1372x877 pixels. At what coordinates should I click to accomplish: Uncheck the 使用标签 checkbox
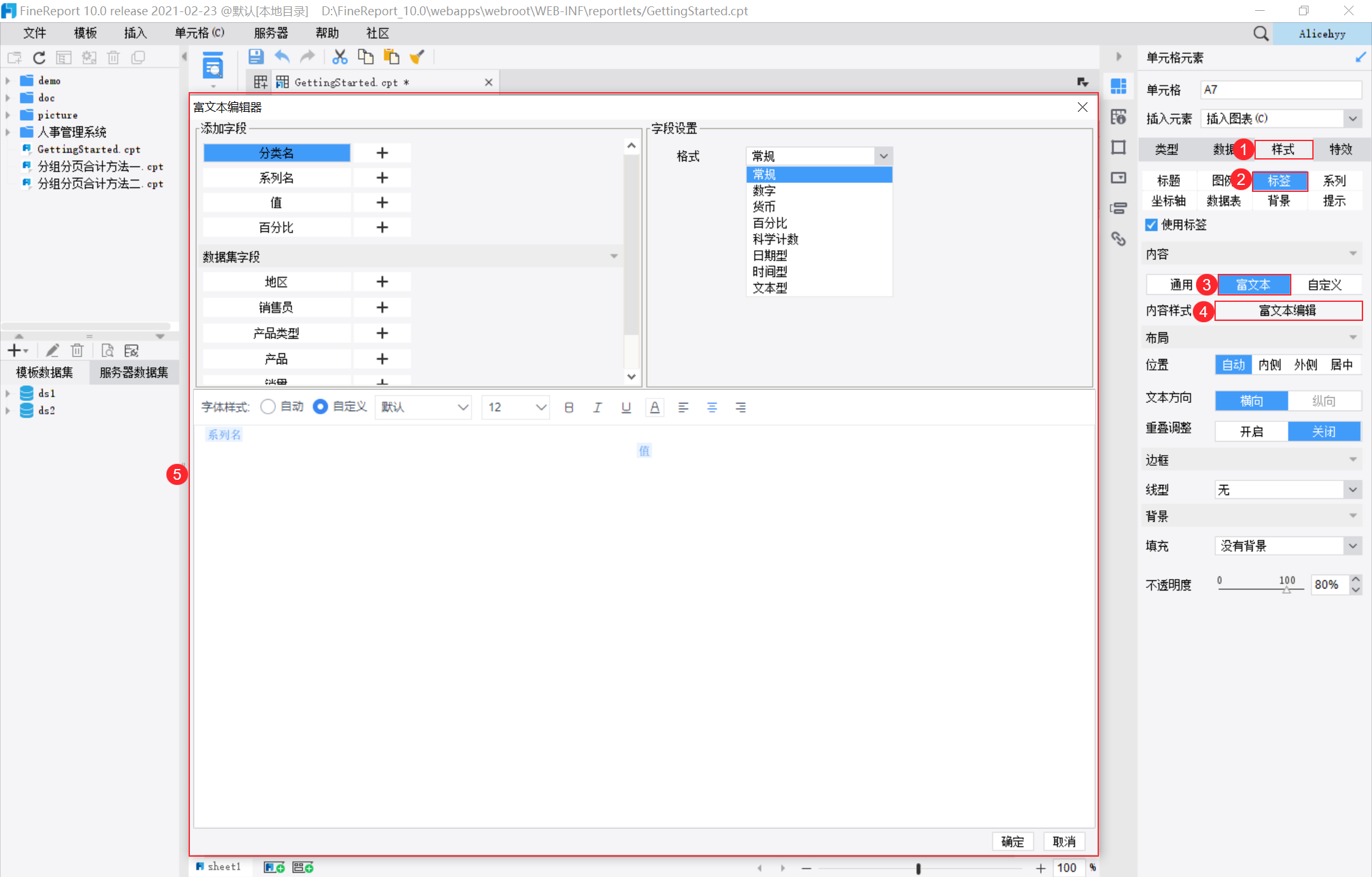pyautogui.click(x=1152, y=225)
